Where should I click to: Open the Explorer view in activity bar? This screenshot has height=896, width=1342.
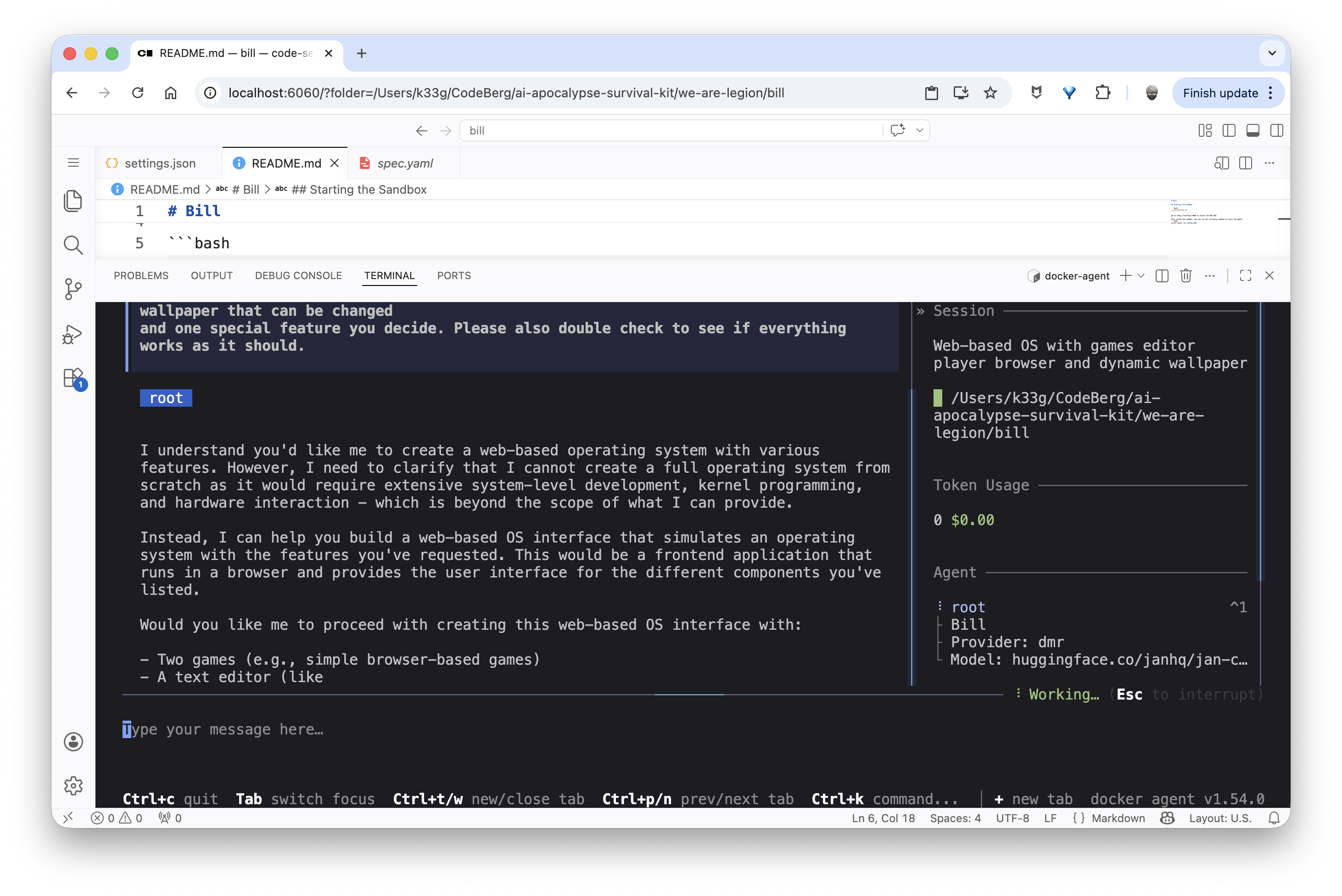[73, 201]
